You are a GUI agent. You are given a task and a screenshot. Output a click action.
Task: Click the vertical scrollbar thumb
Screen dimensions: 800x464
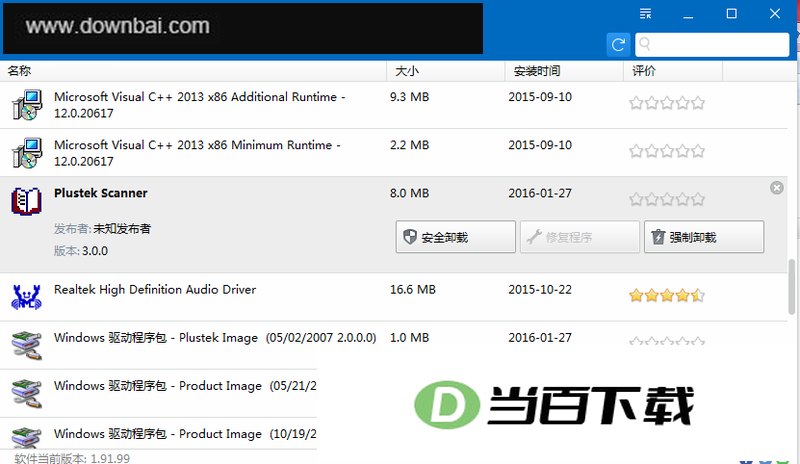[791, 287]
